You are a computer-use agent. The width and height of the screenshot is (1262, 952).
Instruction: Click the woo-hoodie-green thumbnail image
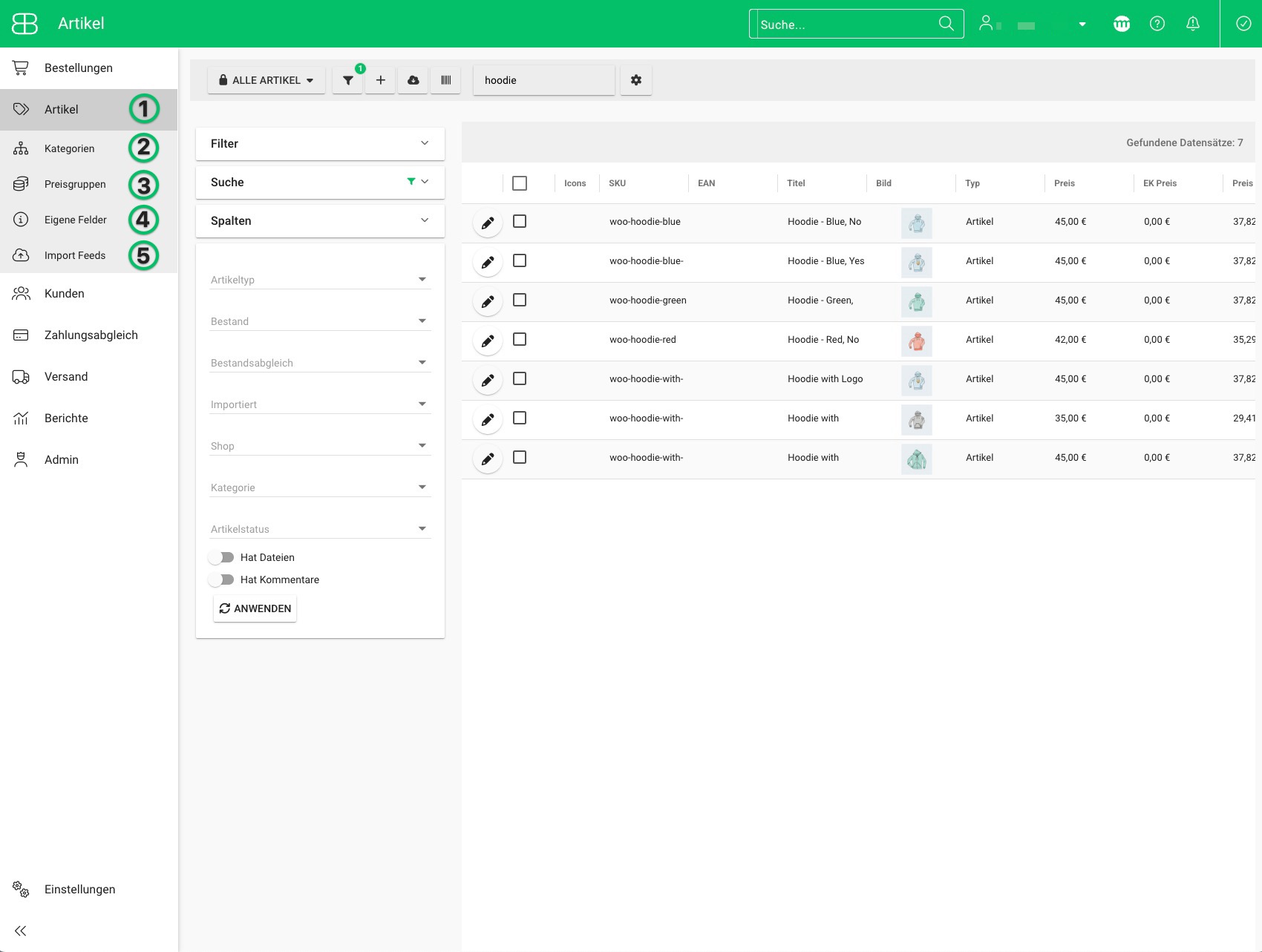(x=917, y=302)
